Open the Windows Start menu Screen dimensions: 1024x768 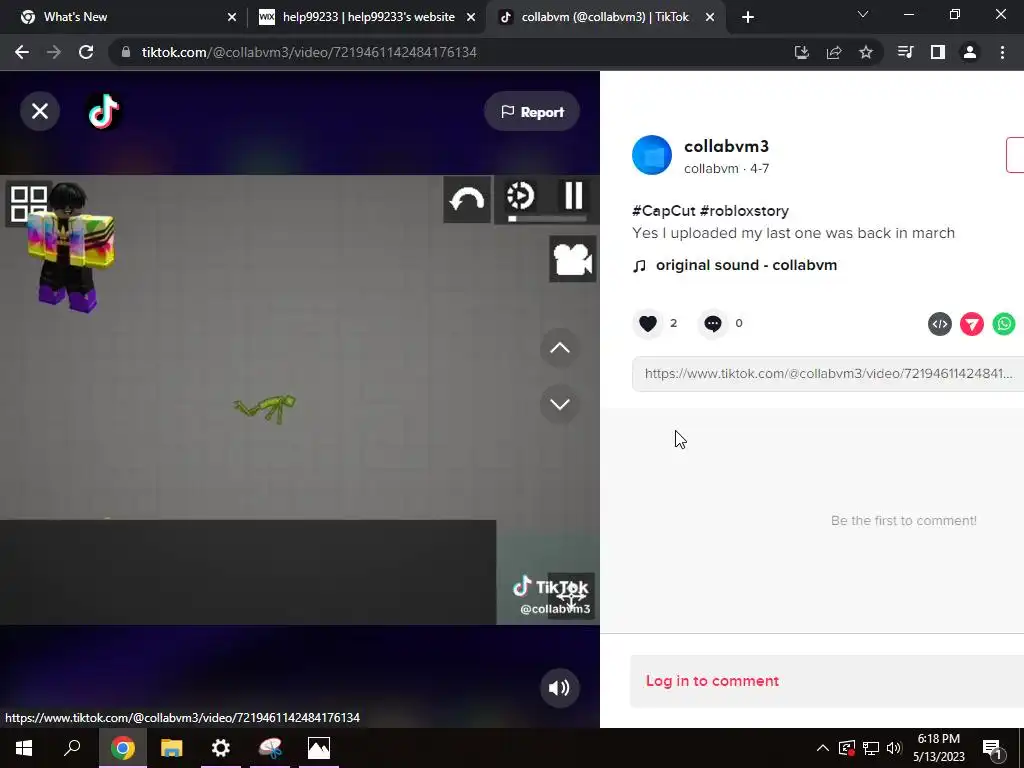24,748
